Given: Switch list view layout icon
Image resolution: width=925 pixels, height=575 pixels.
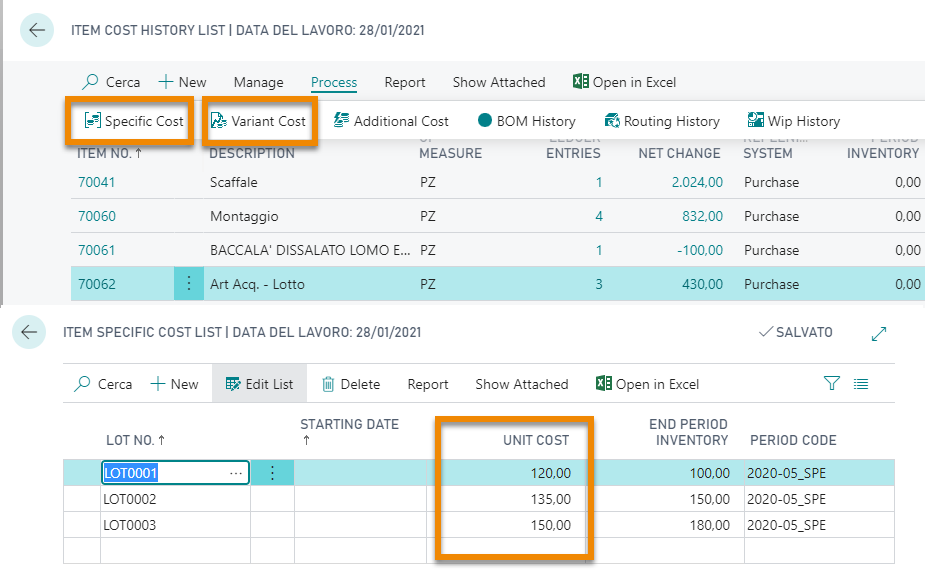Looking at the screenshot, I should [x=861, y=384].
